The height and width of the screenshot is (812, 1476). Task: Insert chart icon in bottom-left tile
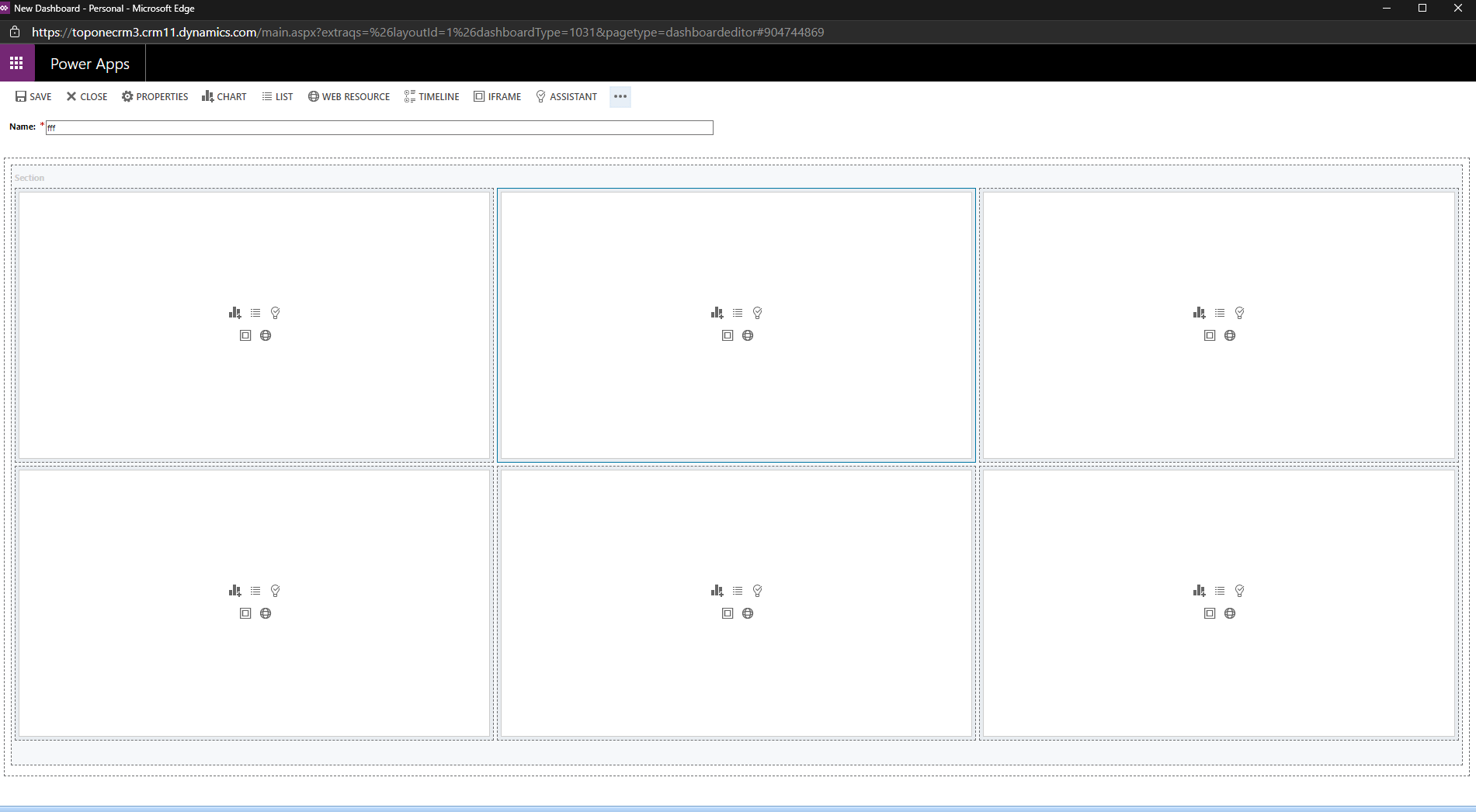235,591
